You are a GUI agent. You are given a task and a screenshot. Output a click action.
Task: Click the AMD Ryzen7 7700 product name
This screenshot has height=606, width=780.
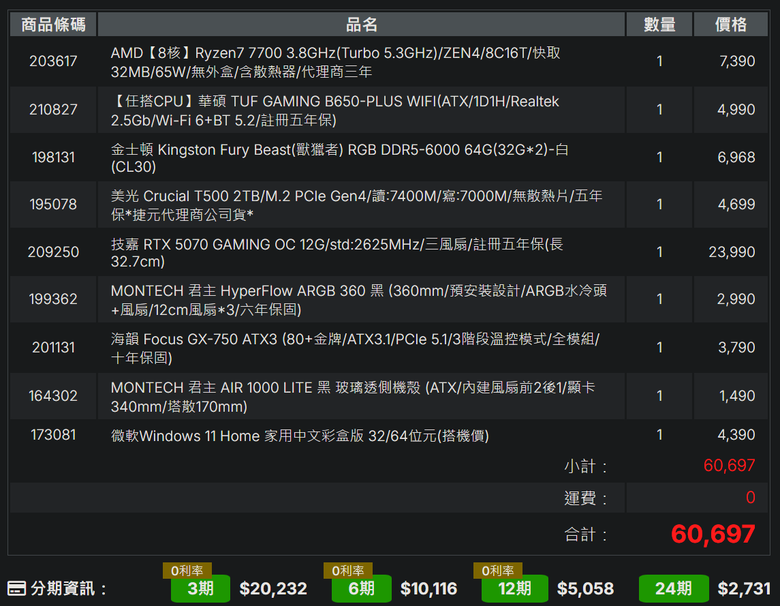[335, 62]
